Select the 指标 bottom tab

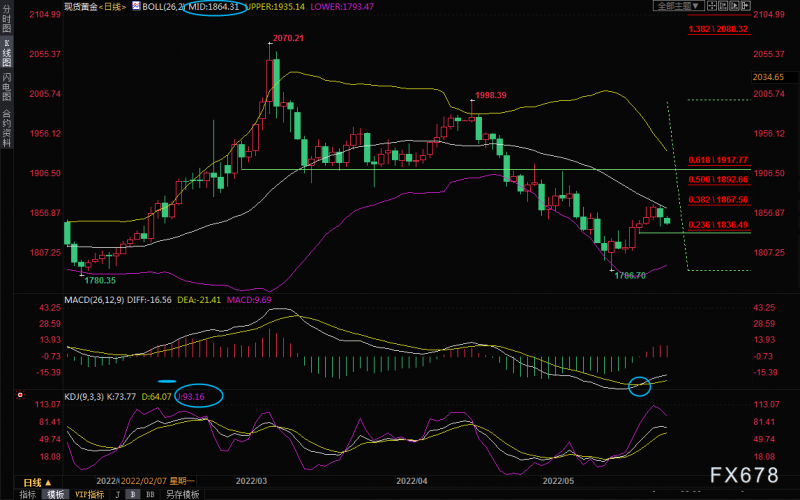click(28, 494)
